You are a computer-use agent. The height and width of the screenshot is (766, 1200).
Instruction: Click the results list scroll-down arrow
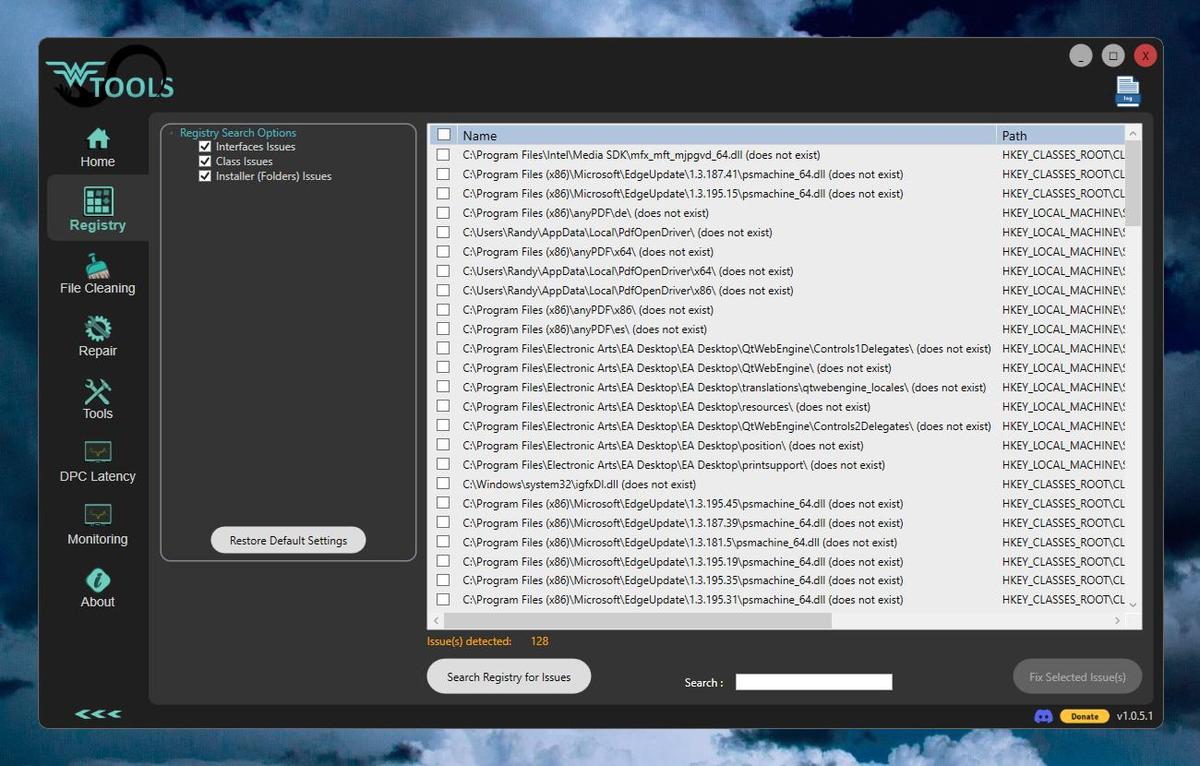pos(1133,604)
